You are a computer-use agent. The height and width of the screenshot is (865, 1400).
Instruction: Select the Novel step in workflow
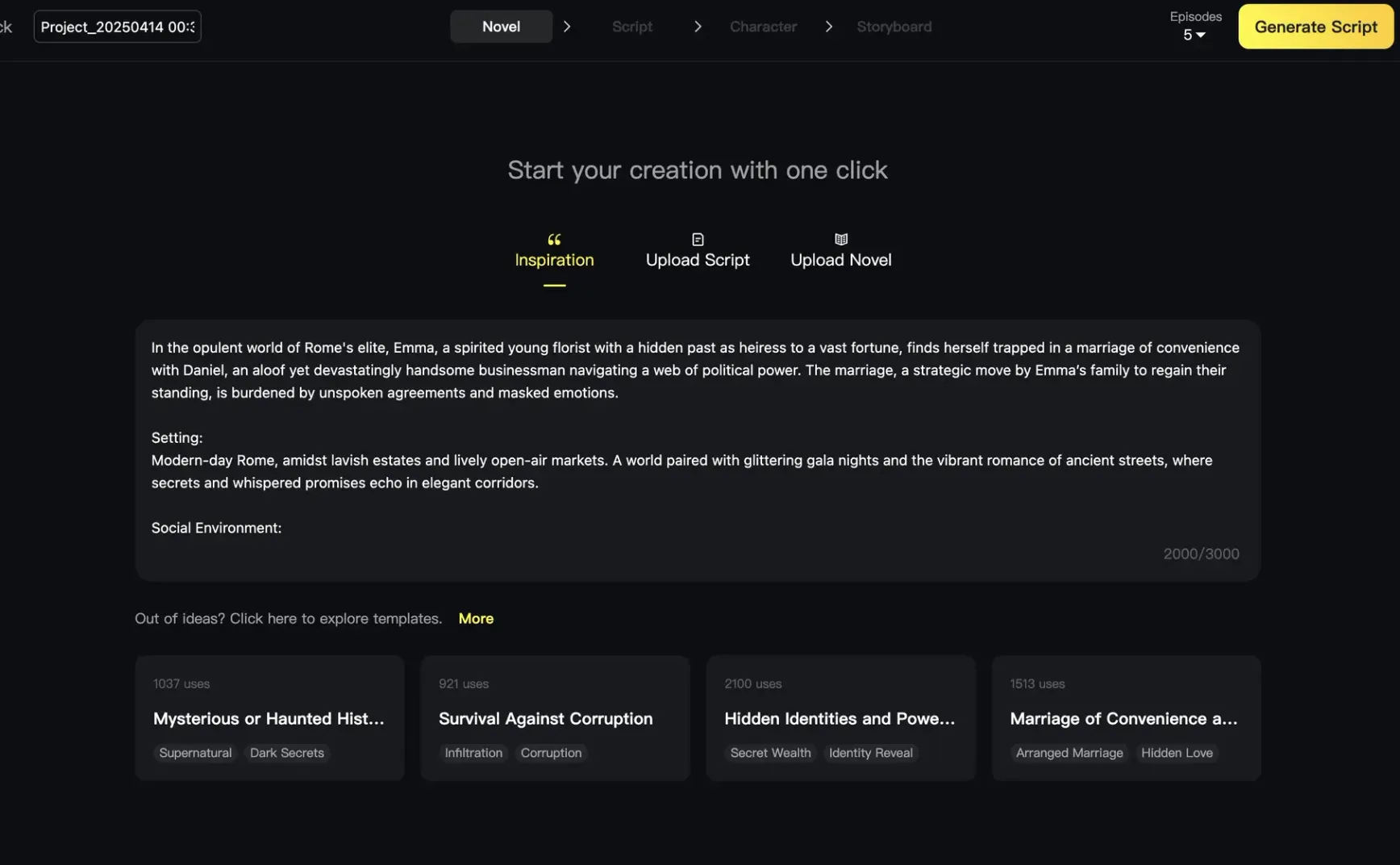[501, 27]
